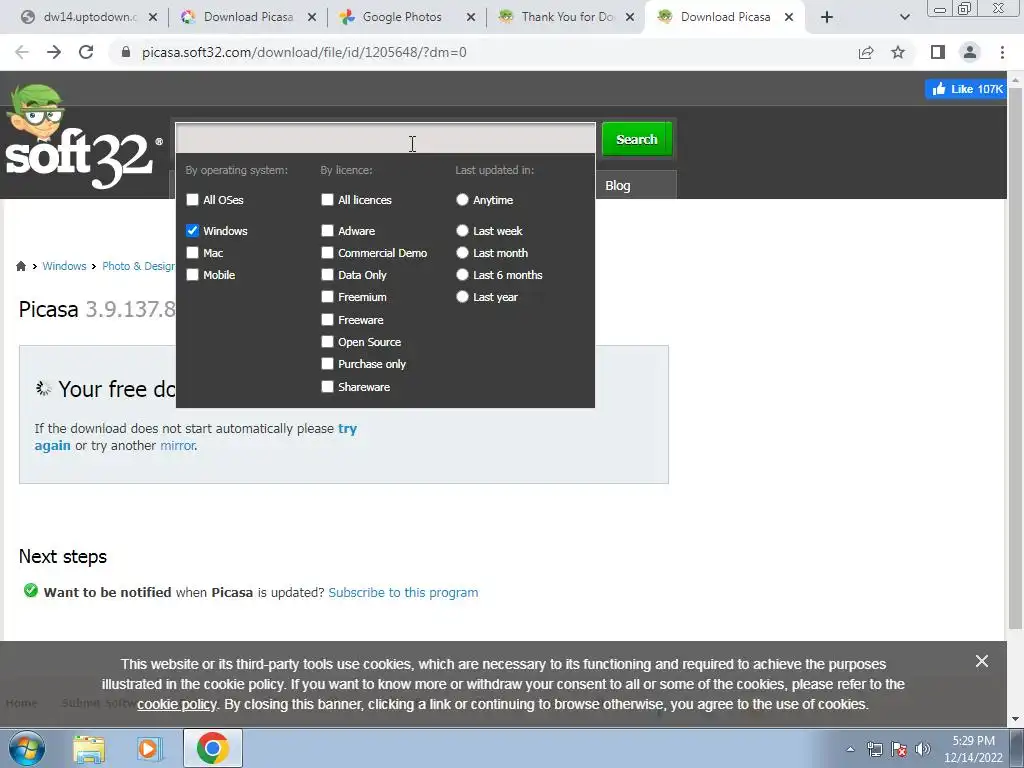Image resolution: width=1024 pixels, height=768 pixels.
Task: Open the Windows Start button
Action: click(27, 748)
